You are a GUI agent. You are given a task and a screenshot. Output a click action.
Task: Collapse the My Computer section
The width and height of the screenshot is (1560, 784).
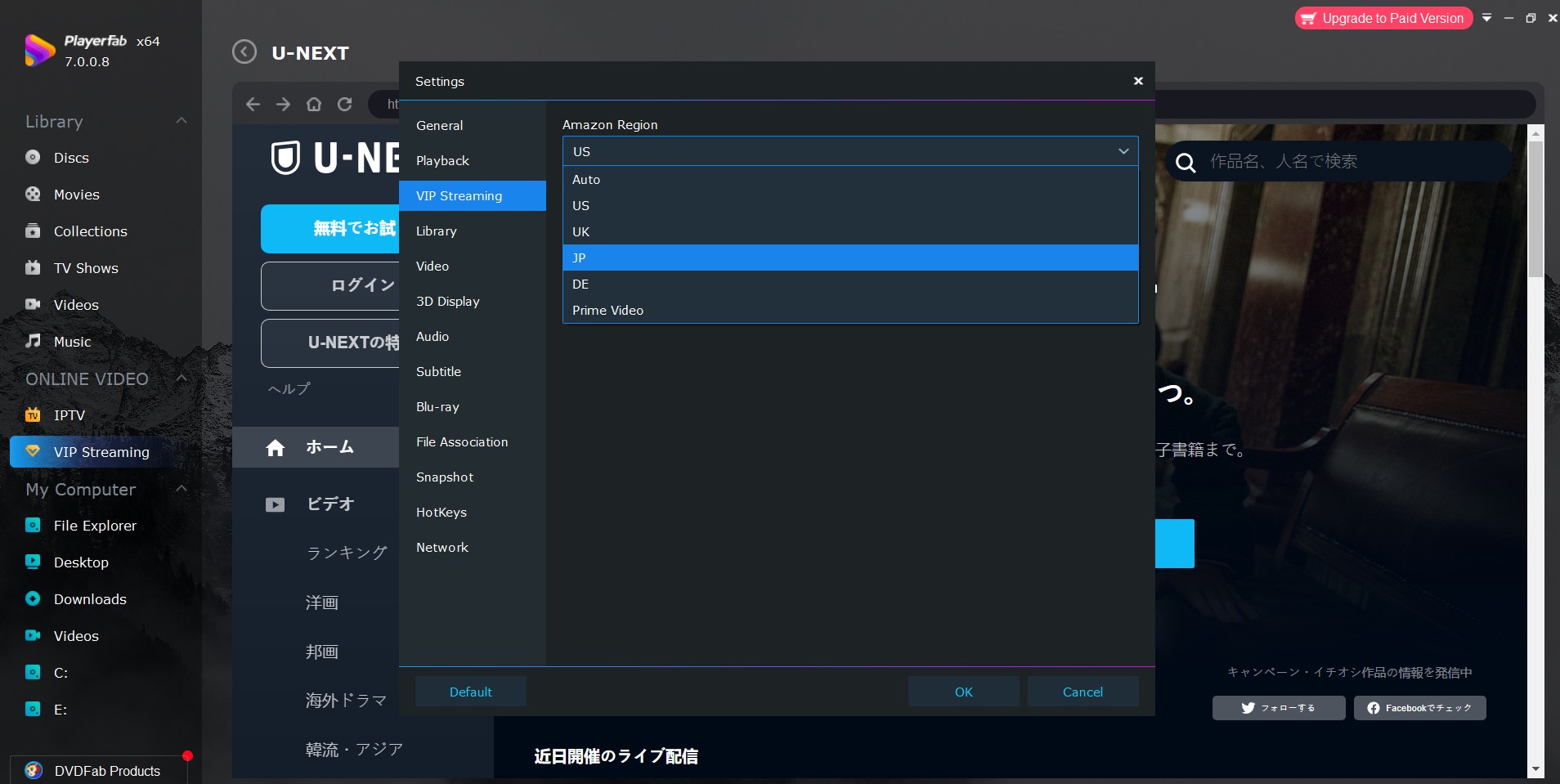point(182,489)
